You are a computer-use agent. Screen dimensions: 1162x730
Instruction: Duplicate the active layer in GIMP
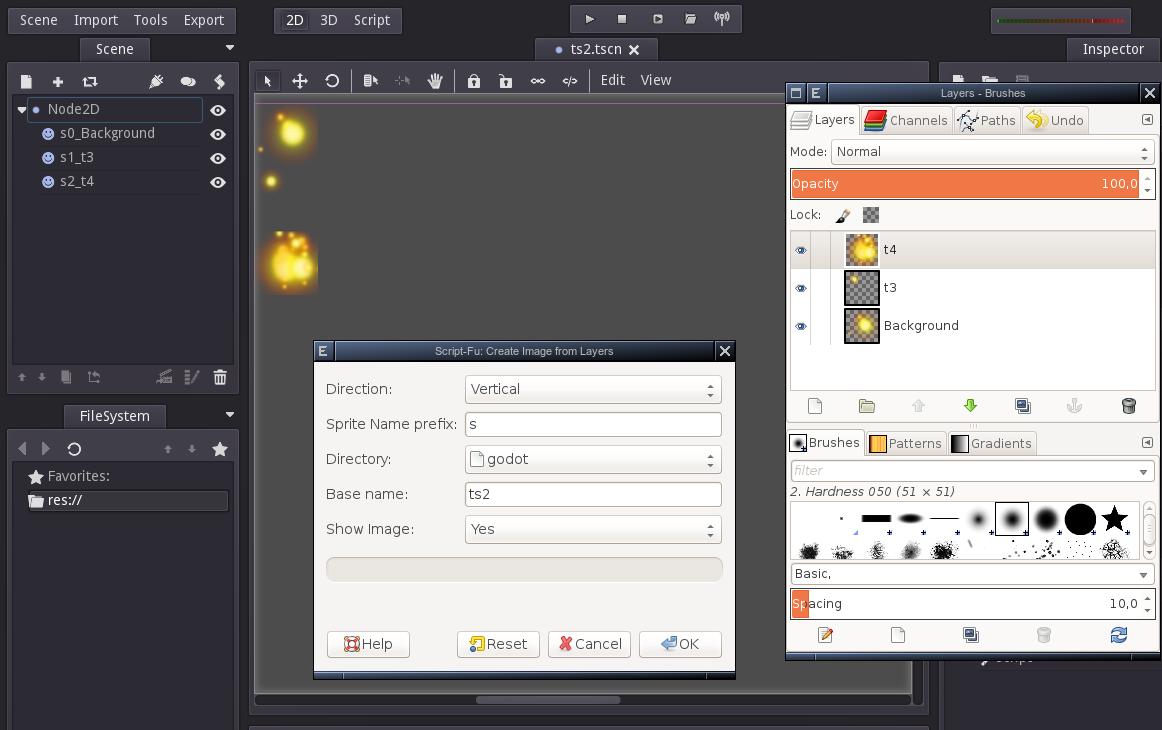[1022, 406]
